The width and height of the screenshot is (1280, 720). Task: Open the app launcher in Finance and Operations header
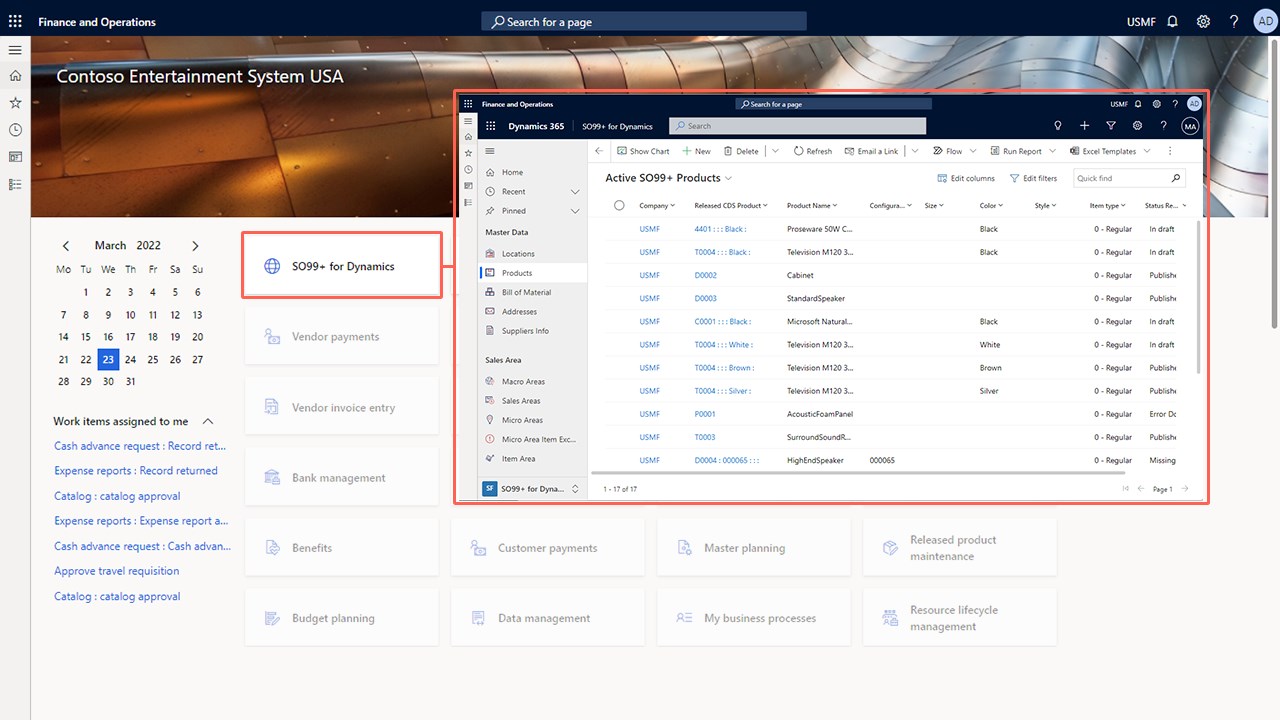pos(14,21)
